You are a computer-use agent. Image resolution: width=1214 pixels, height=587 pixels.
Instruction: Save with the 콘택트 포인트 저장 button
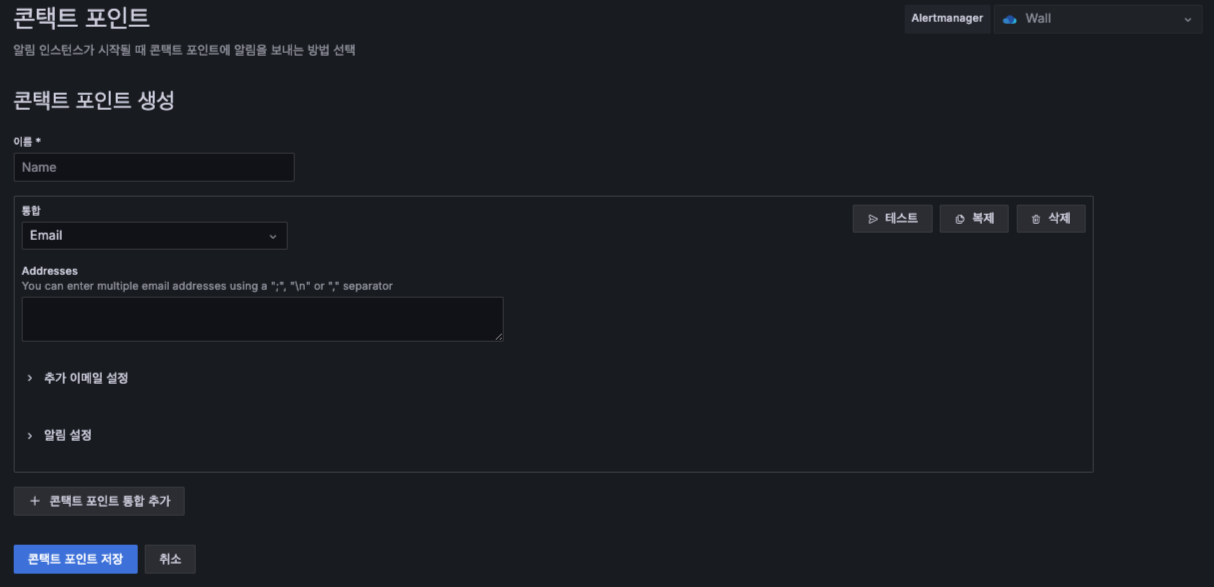[x=75, y=559]
